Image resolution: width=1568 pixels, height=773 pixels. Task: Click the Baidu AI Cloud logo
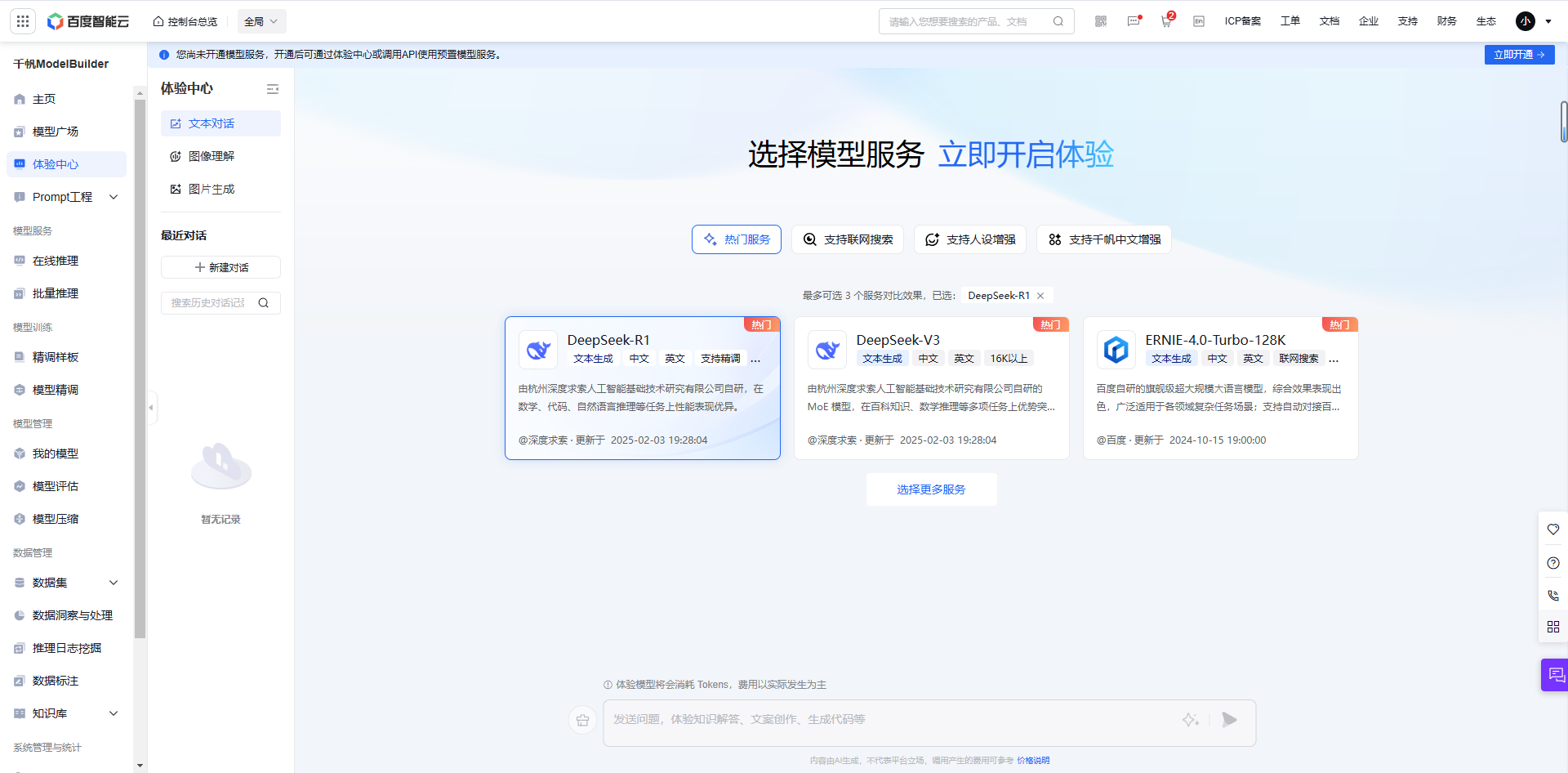(88, 21)
